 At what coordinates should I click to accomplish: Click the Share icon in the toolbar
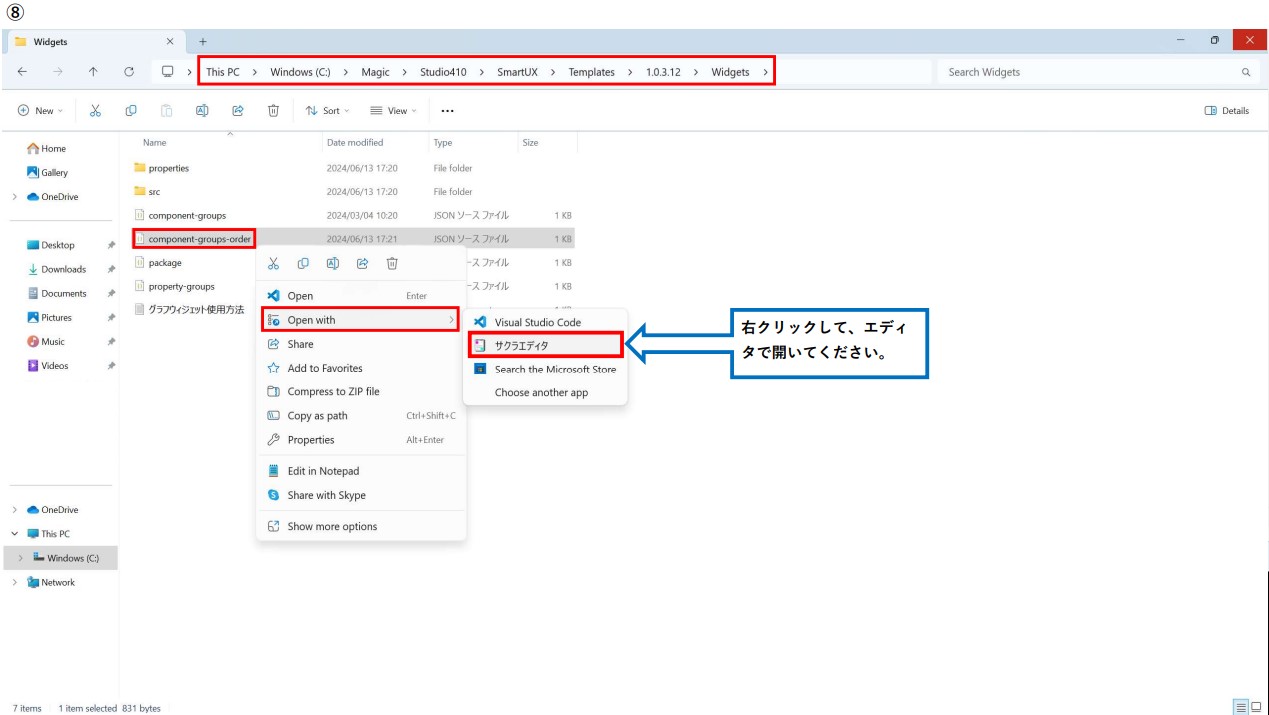238,111
